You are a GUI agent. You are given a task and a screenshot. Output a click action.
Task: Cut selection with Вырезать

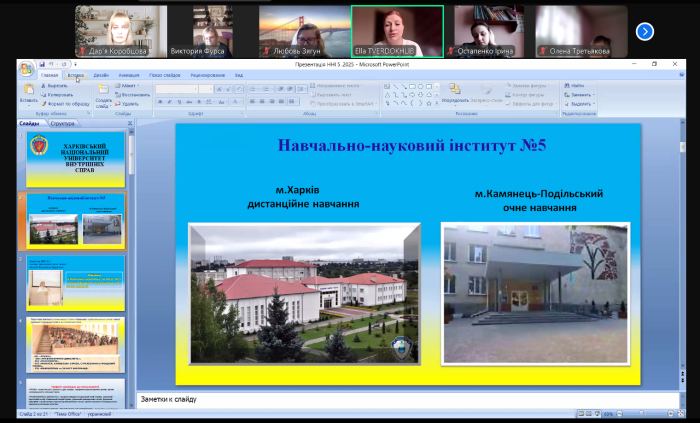tap(54, 86)
